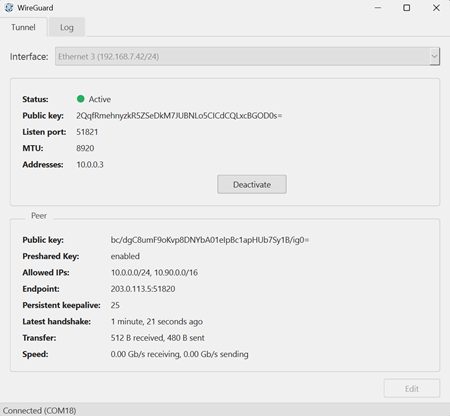
Task: Click the peer public key text
Action: pos(210,240)
